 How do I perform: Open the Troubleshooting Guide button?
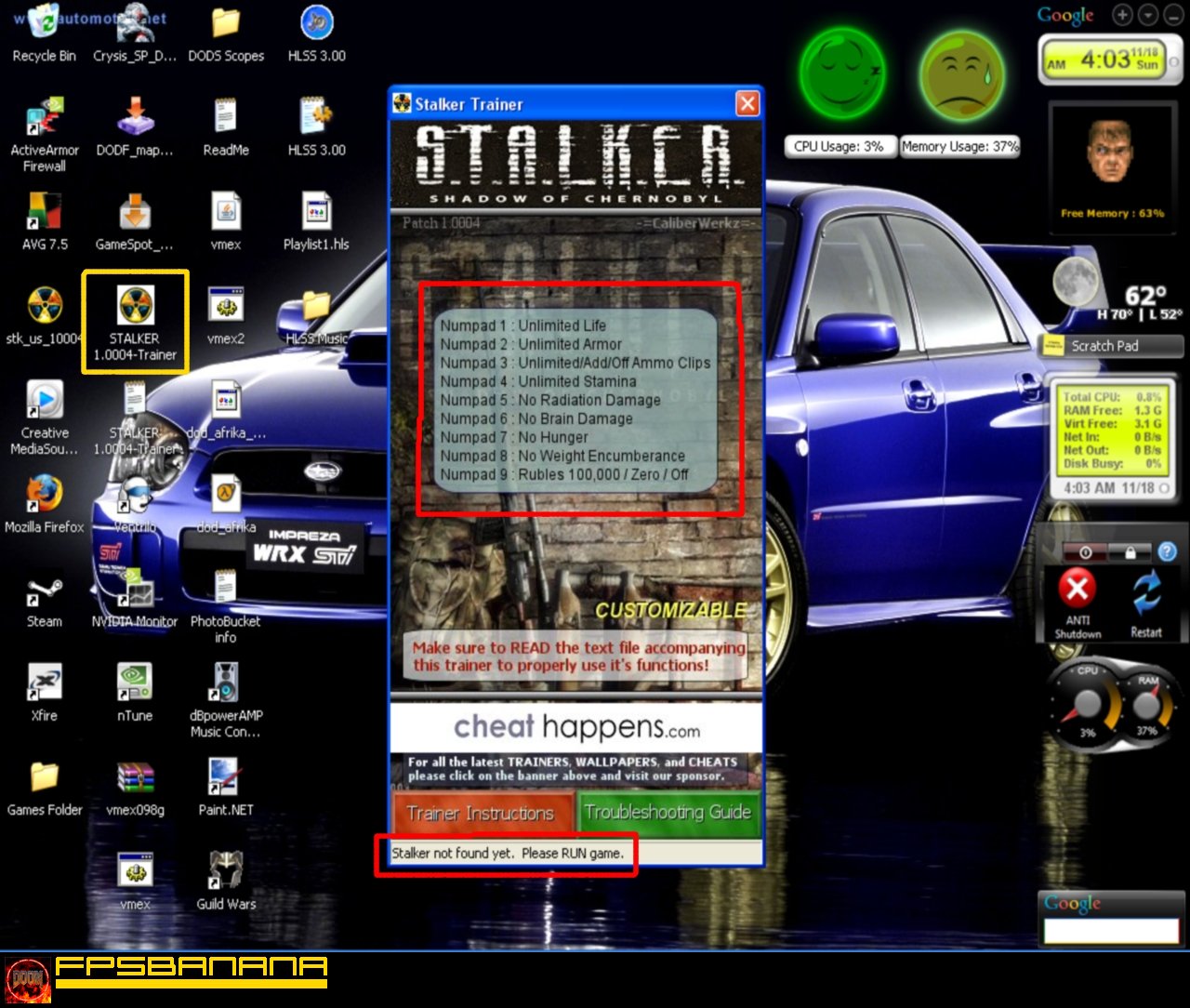tap(668, 813)
